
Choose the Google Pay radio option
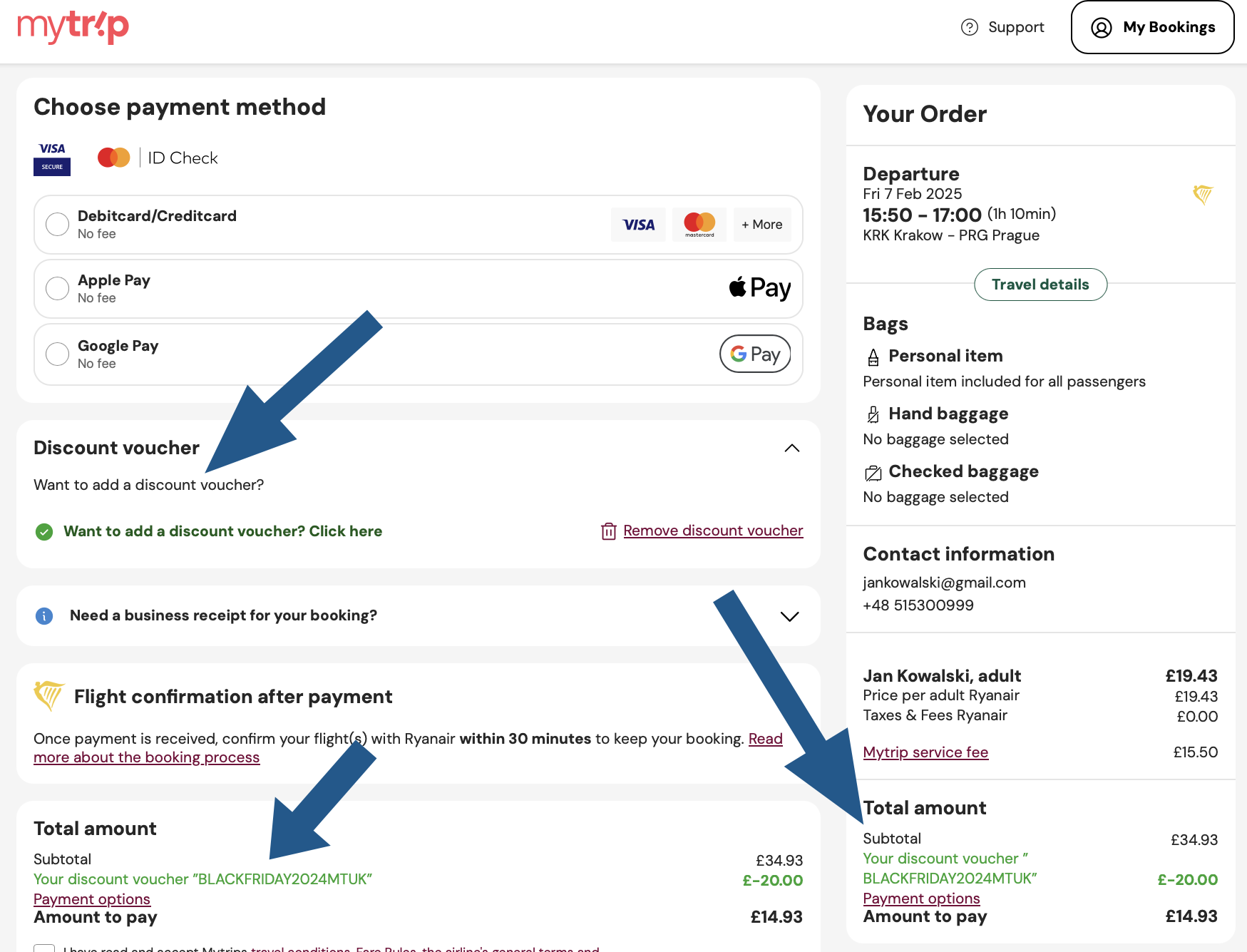(58, 354)
